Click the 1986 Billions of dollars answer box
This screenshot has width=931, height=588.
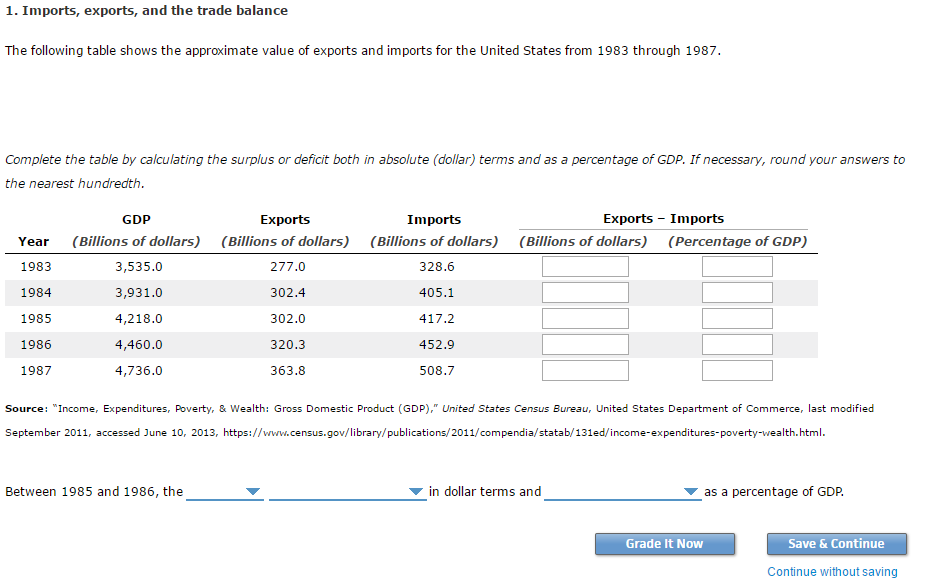click(585, 344)
